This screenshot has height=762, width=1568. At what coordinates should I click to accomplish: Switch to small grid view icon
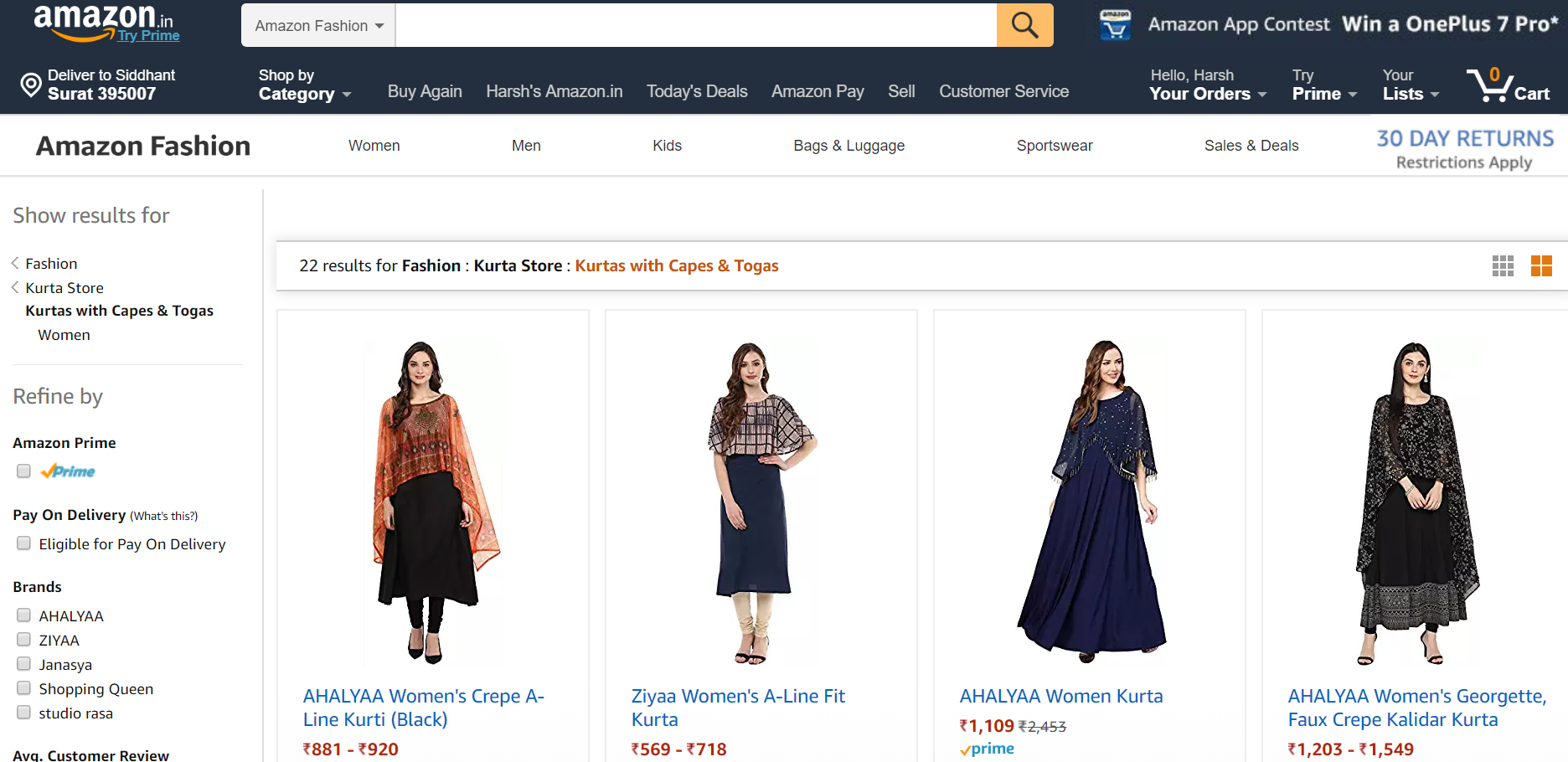point(1503,265)
